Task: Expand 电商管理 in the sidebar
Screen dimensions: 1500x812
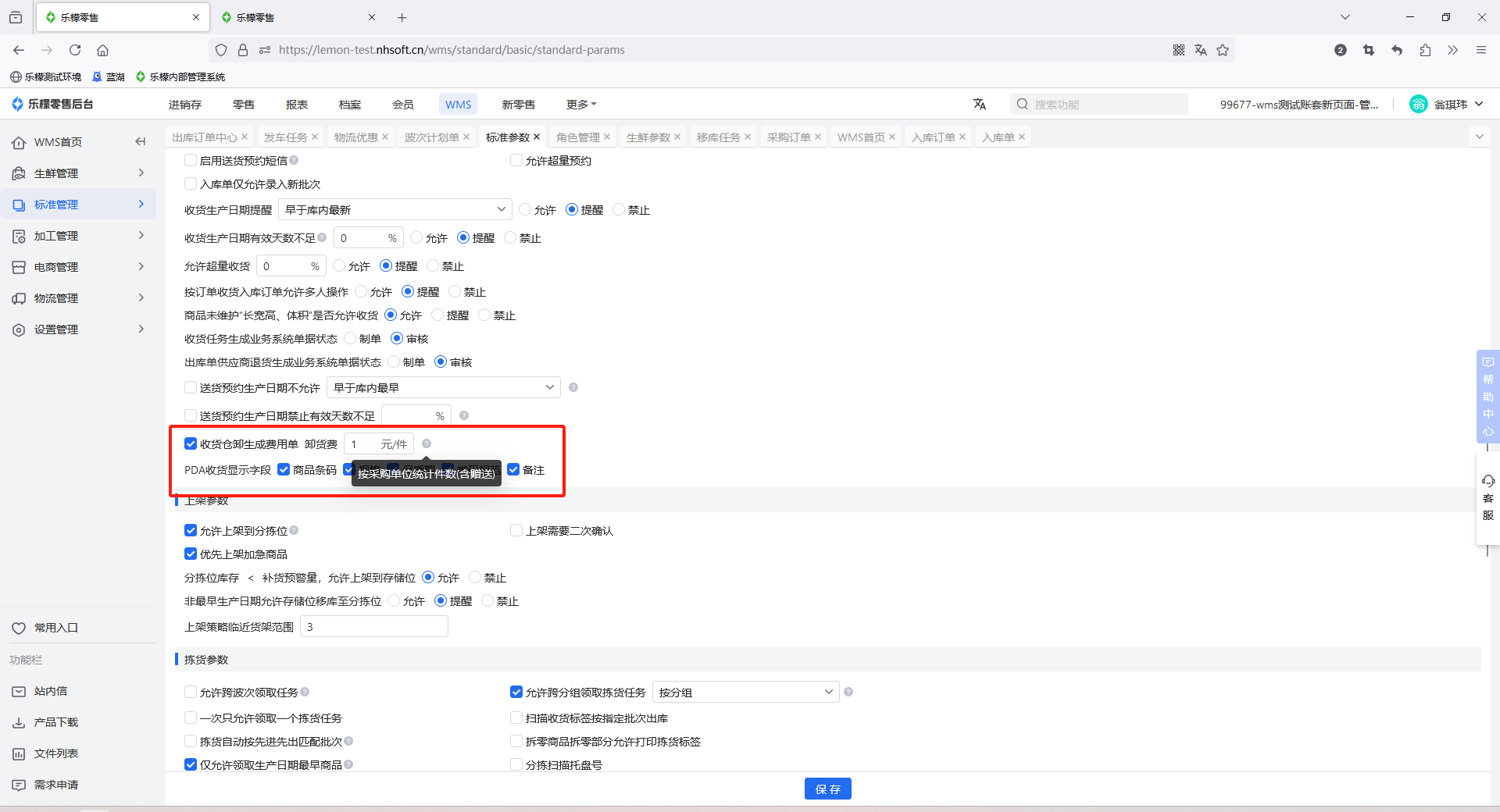Action: pyautogui.click(x=78, y=266)
